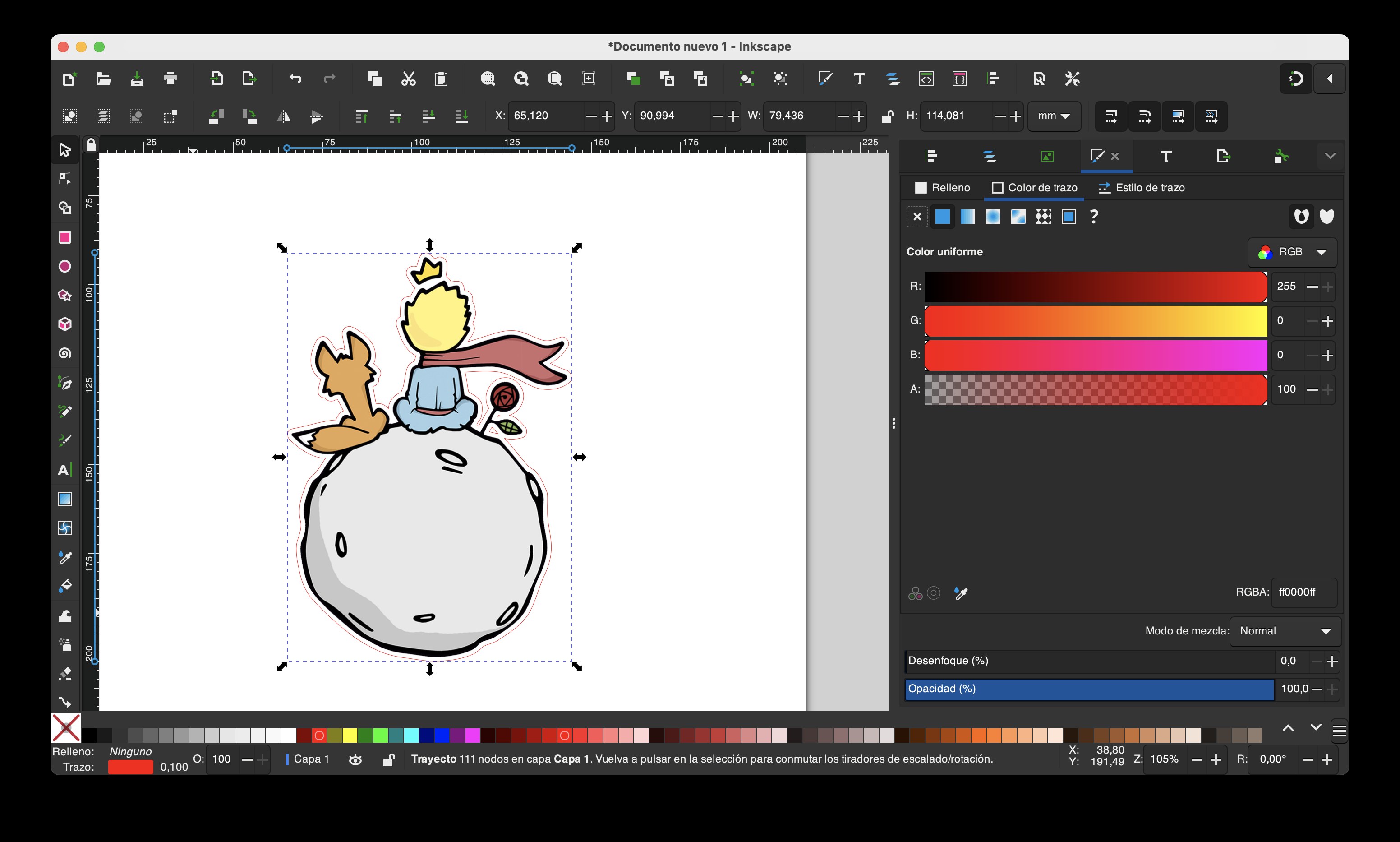
Task: Open the RGB color mode dropdown
Action: [1292, 253]
